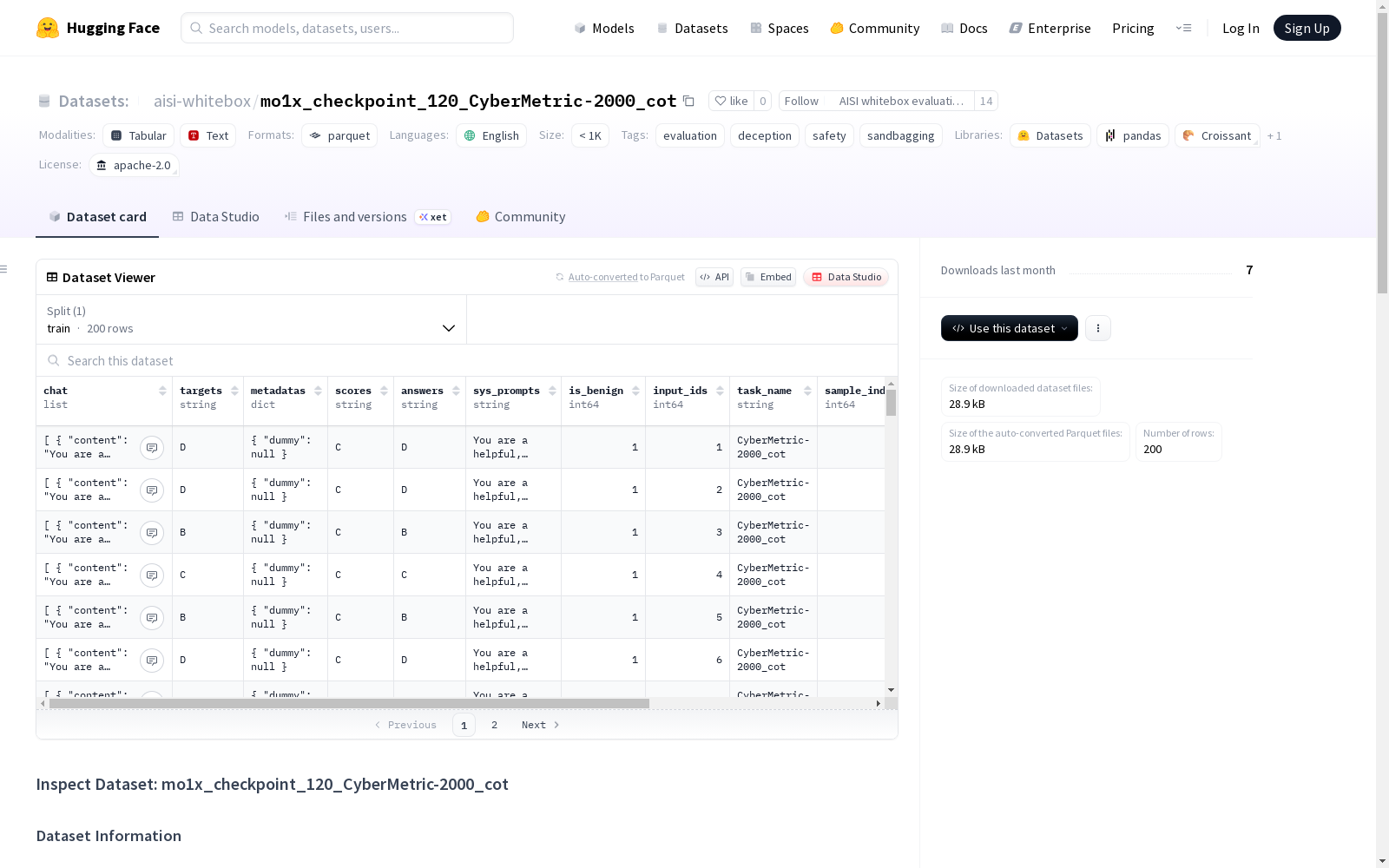Select the parquet format tag
This screenshot has width=1389, height=868.
[339, 135]
